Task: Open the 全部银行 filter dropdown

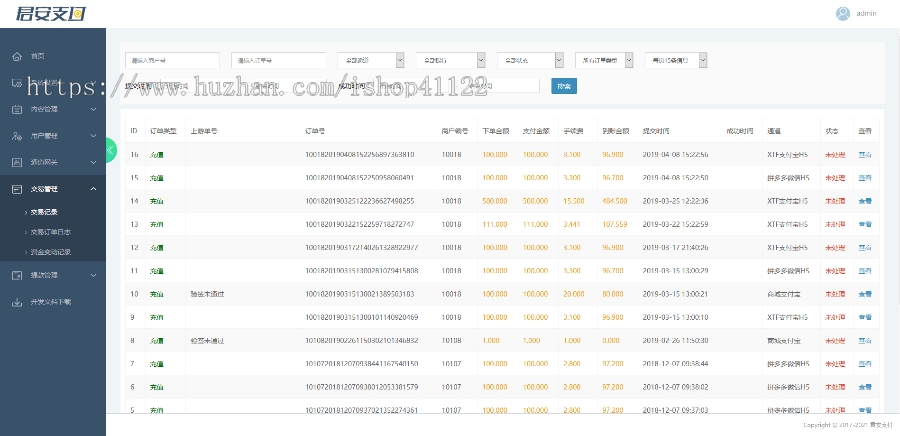Action: 451,60
